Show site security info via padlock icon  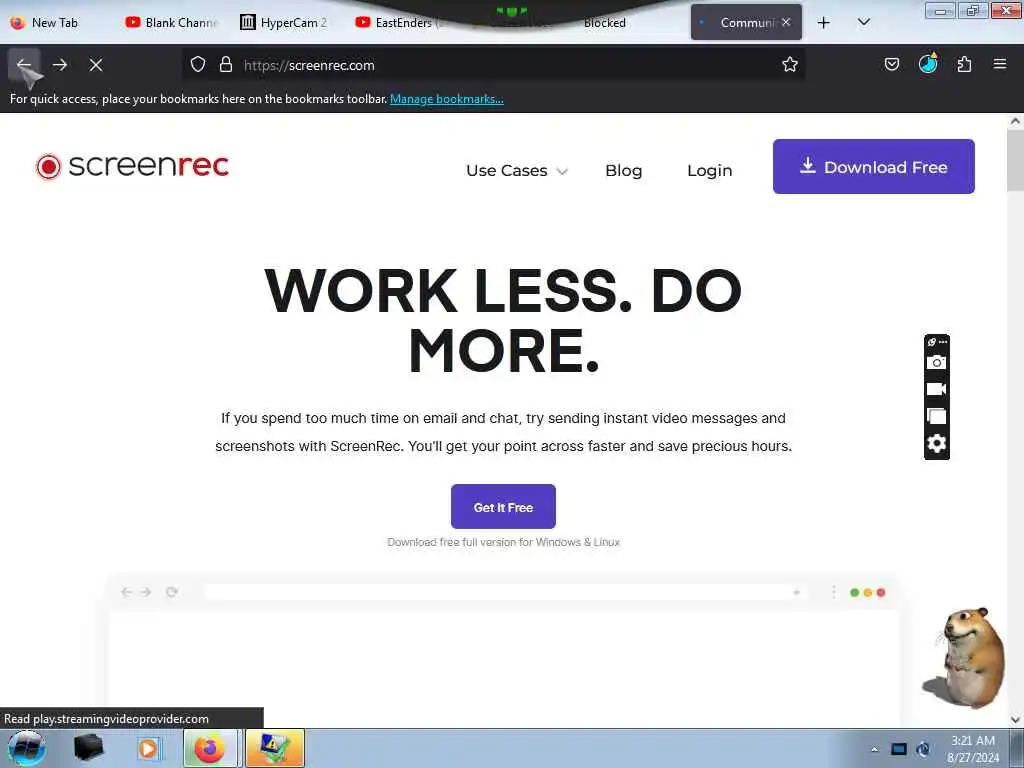tap(226, 65)
